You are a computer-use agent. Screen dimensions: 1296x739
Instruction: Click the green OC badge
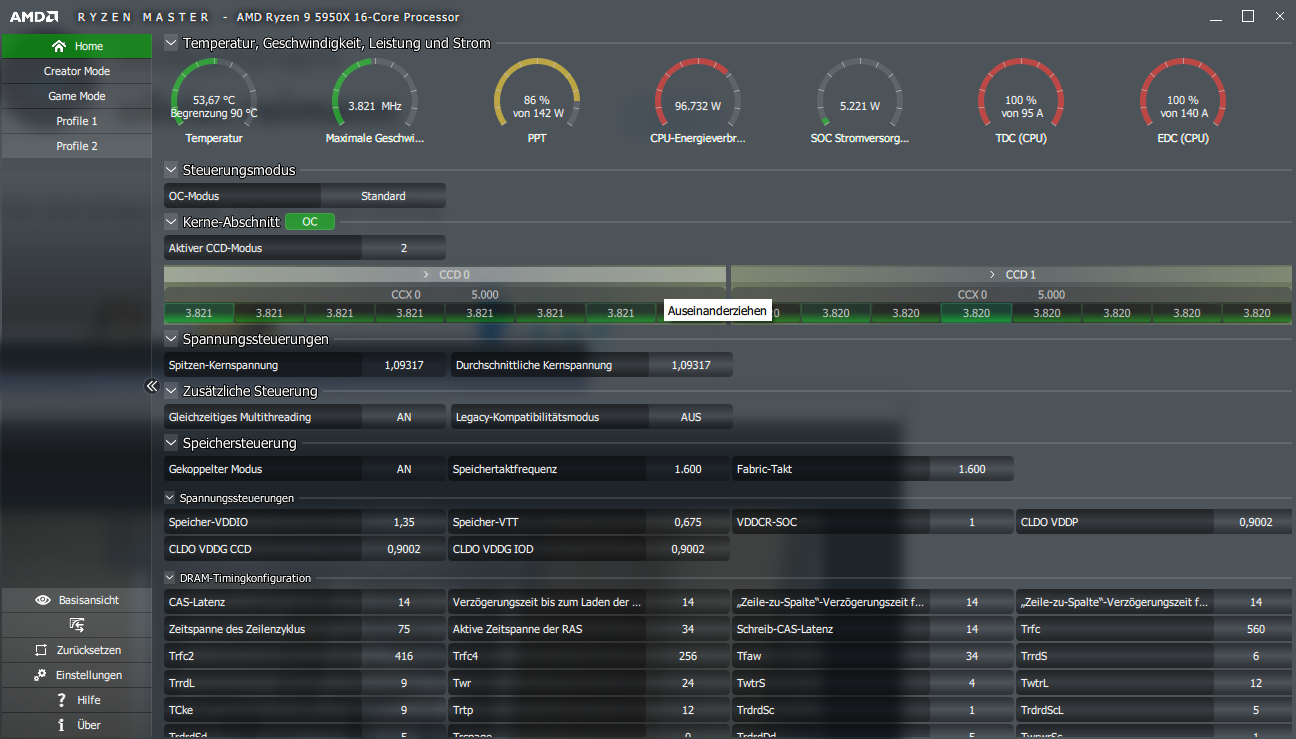pos(310,222)
